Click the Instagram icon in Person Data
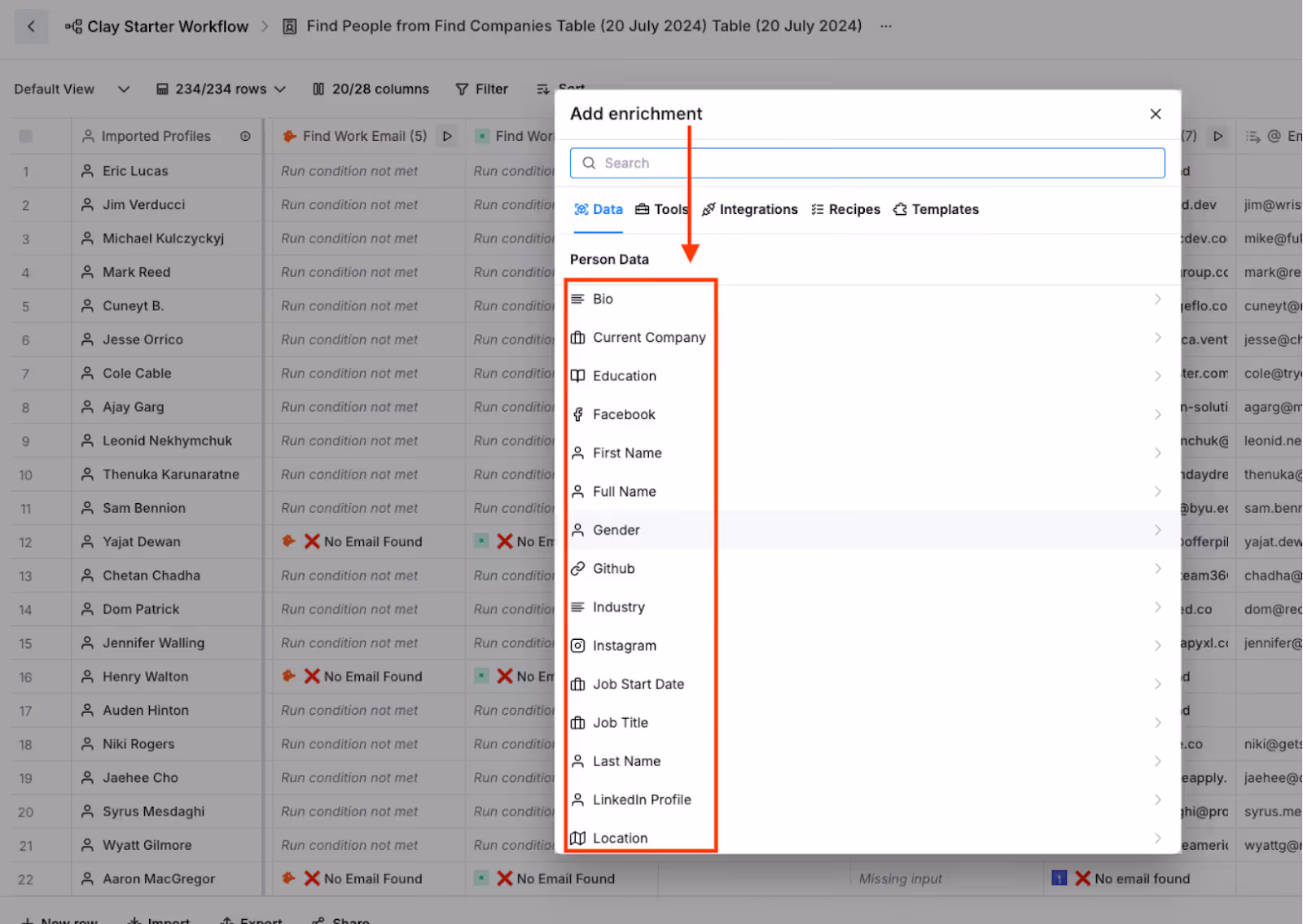The height and width of the screenshot is (924, 1303). (578, 645)
